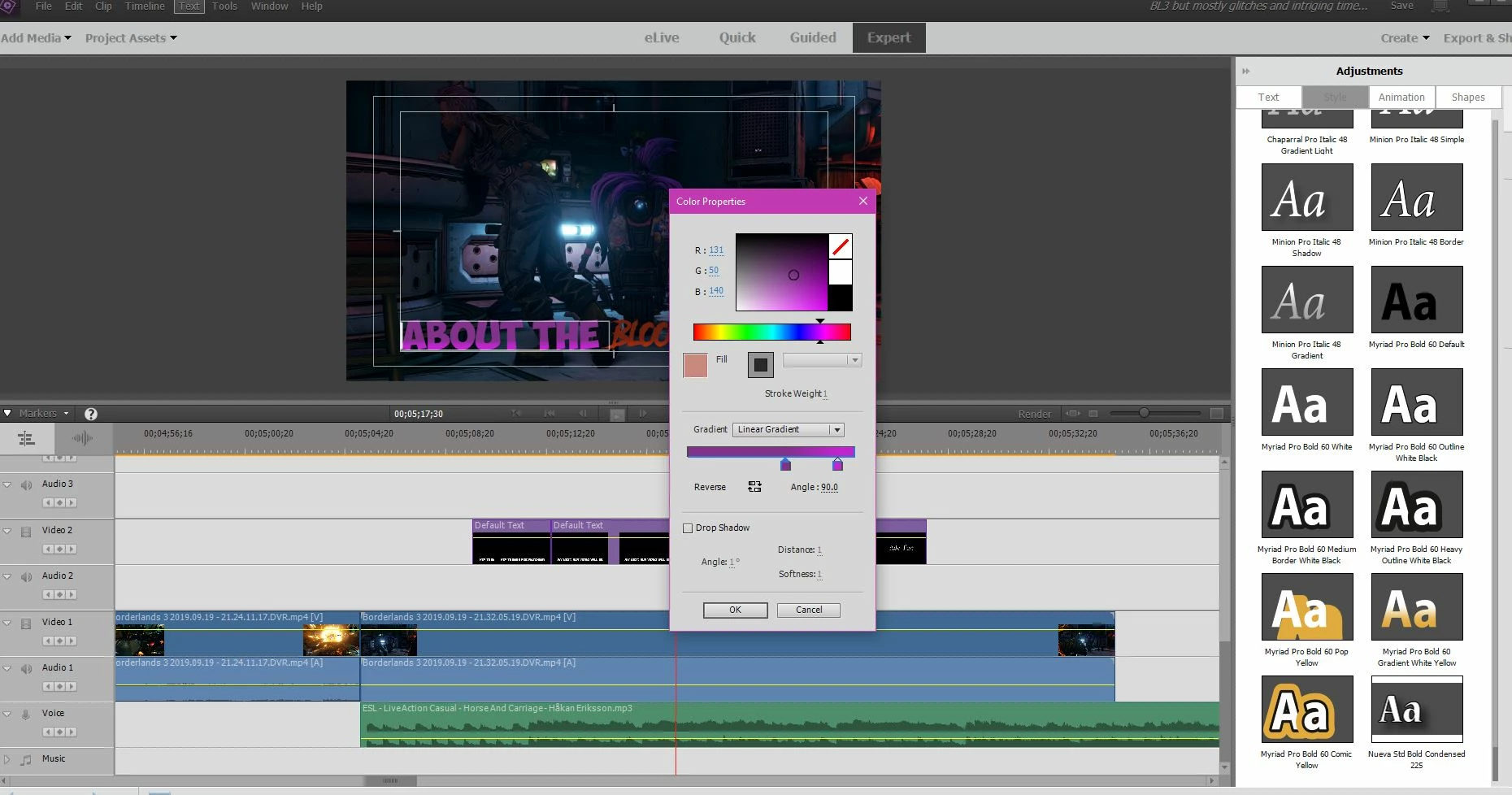This screenshot has width=1512, height=795.
Task: Go to the next keyframe on Video 2
Action: [71, 550]
